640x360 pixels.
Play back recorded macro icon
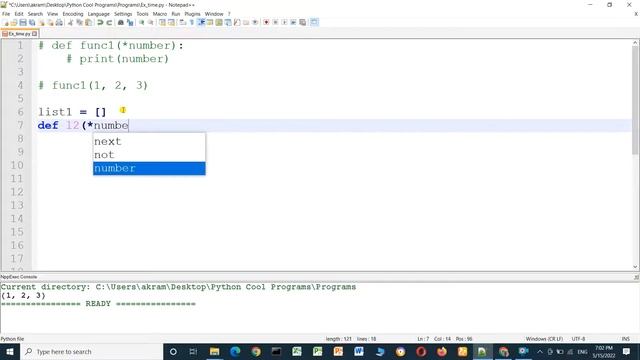(284, 22)
